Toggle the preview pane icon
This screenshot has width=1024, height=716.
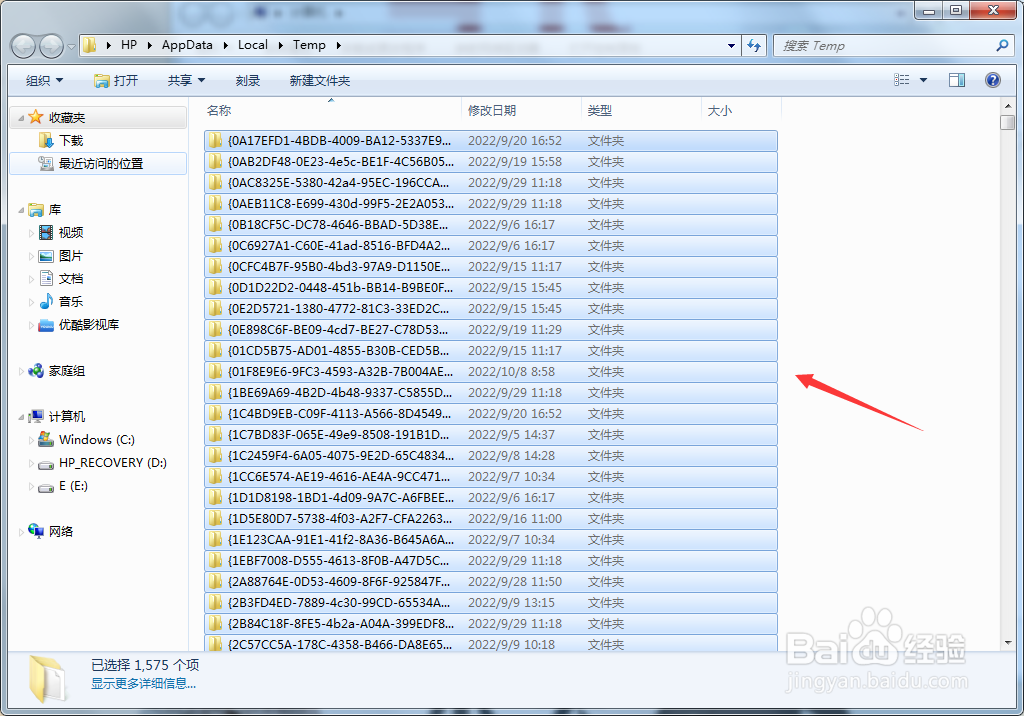click(x=957, y=80)
